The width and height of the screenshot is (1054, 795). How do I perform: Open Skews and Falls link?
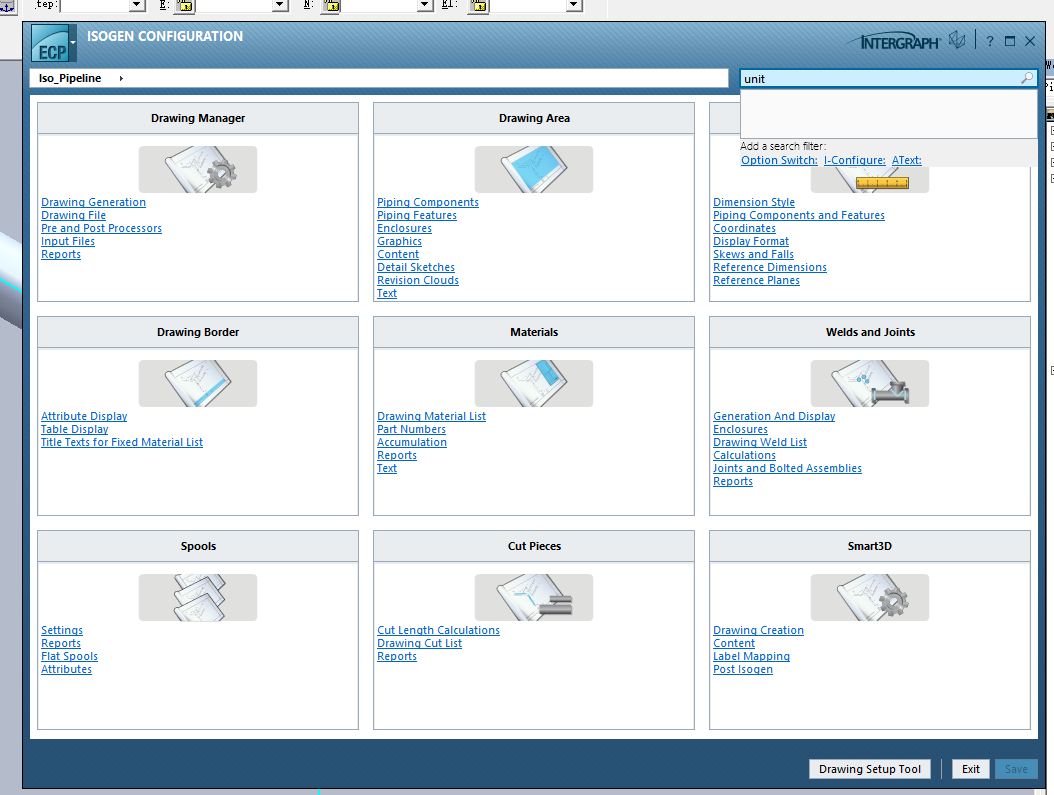[753, 254]
